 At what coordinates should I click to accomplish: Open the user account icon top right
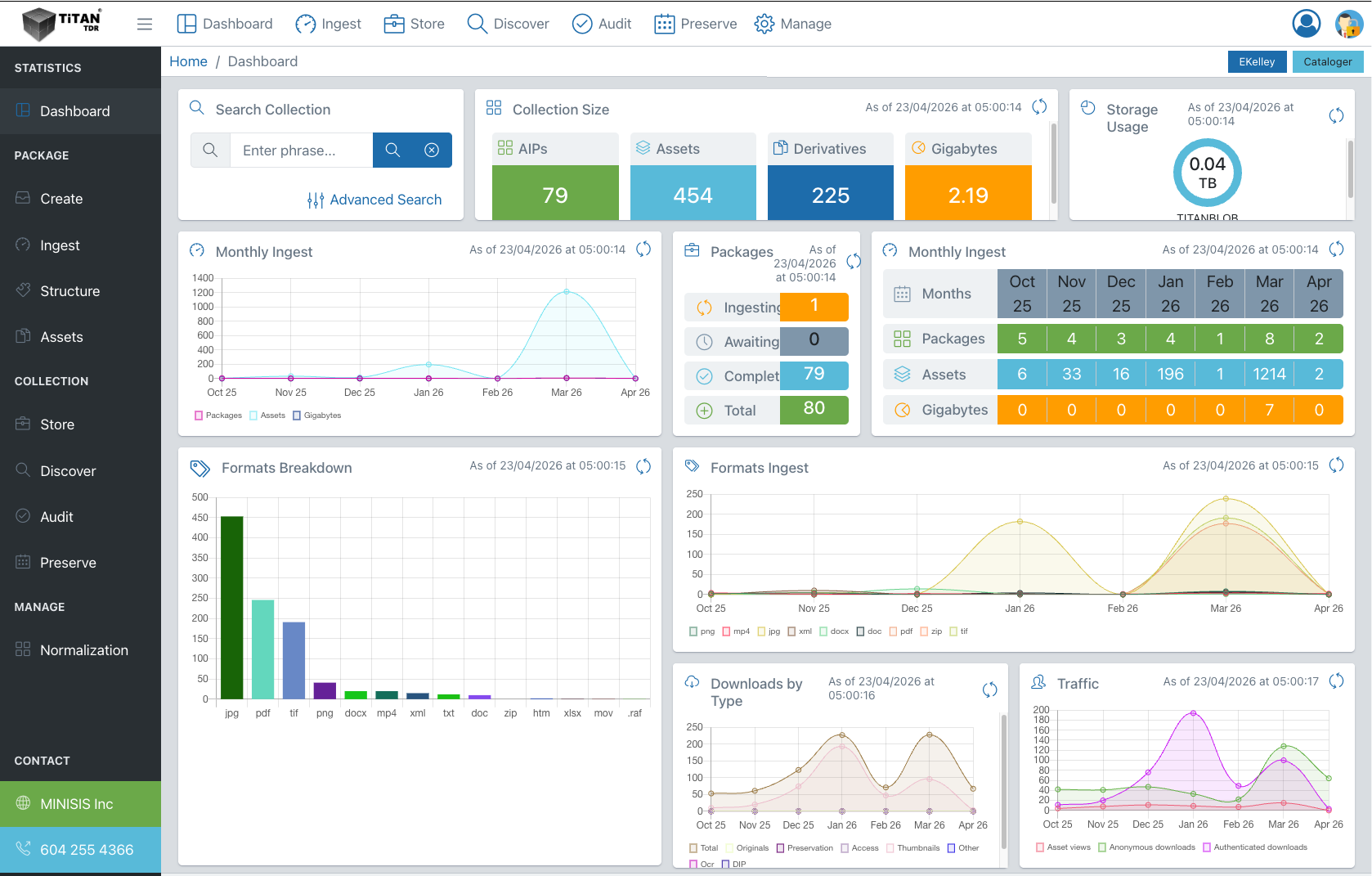(x=1306, y=24)
